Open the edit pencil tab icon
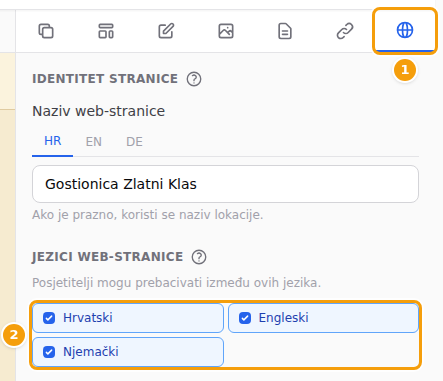Screen dimensions: 443x381 tap(166, 31)
